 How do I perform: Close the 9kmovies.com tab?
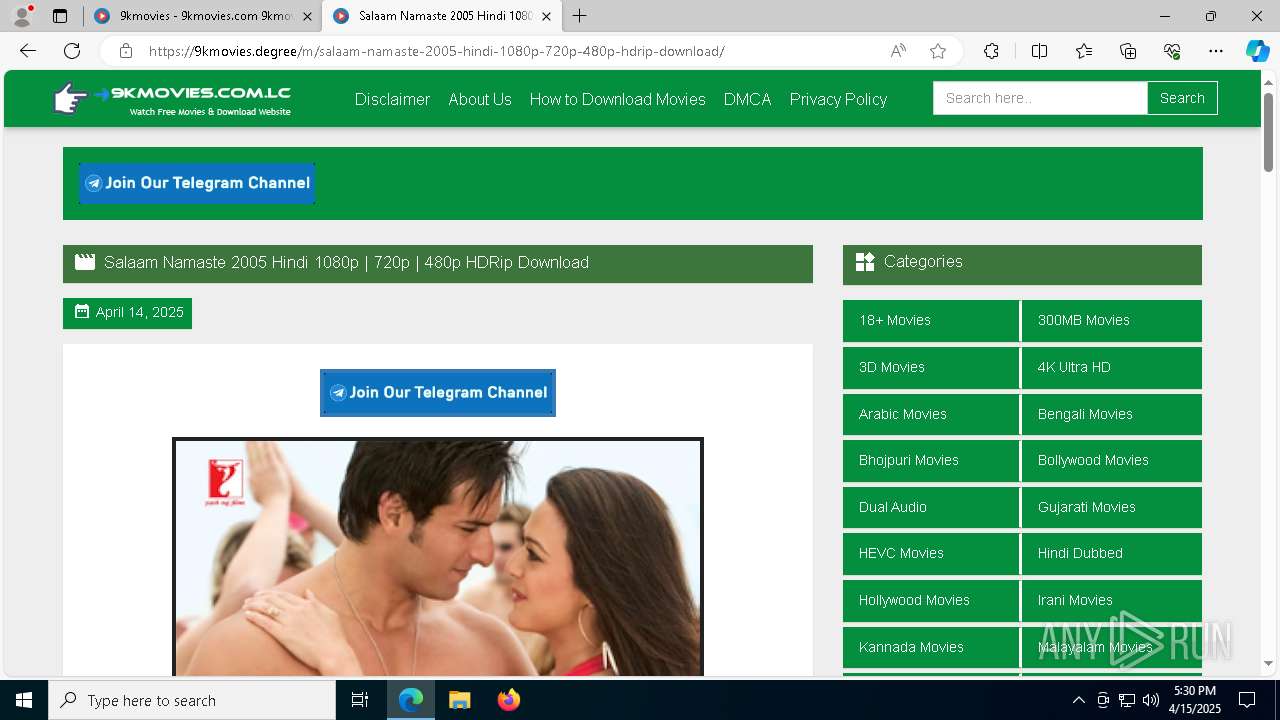307,16
